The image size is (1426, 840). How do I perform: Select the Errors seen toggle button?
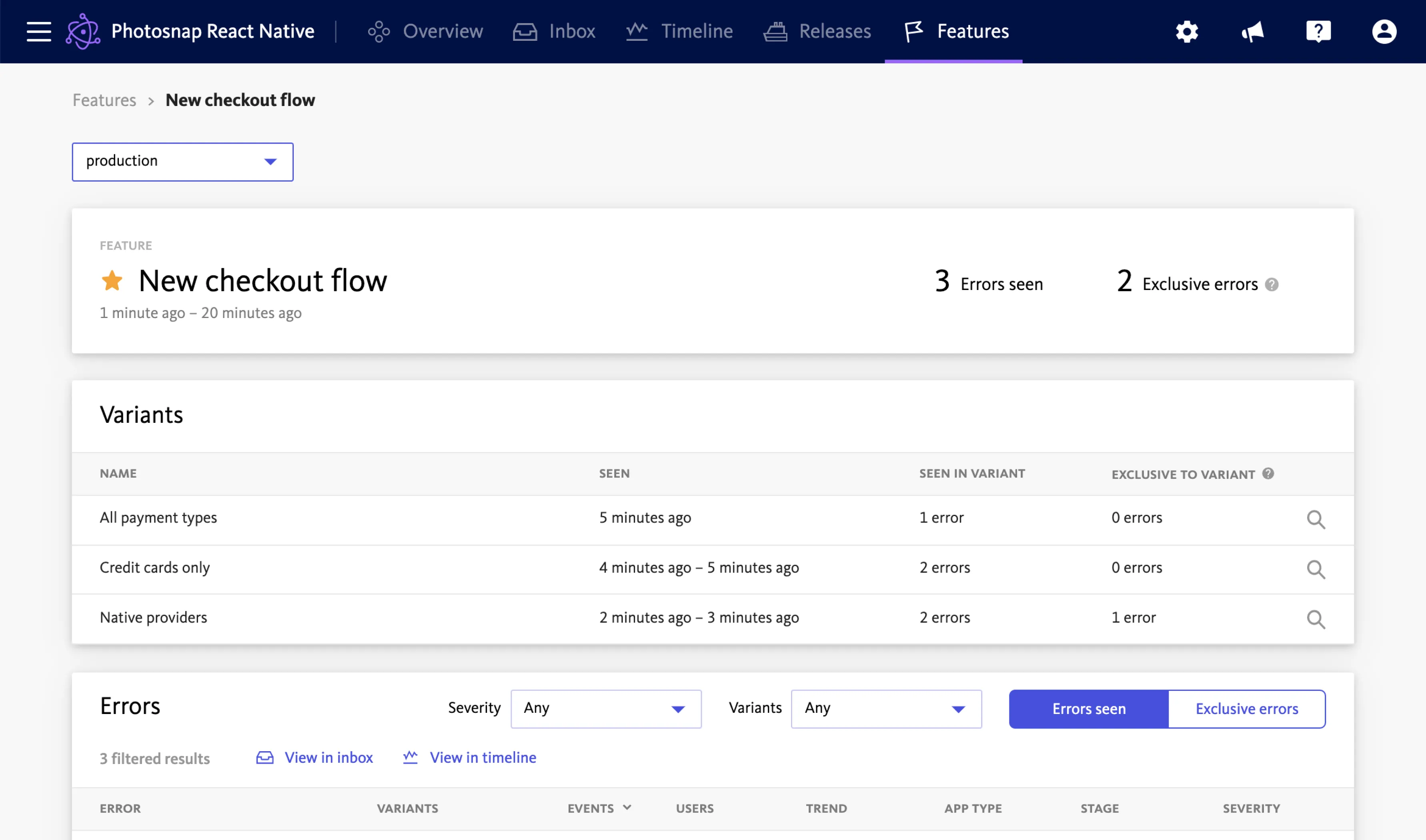[1089, 709]
